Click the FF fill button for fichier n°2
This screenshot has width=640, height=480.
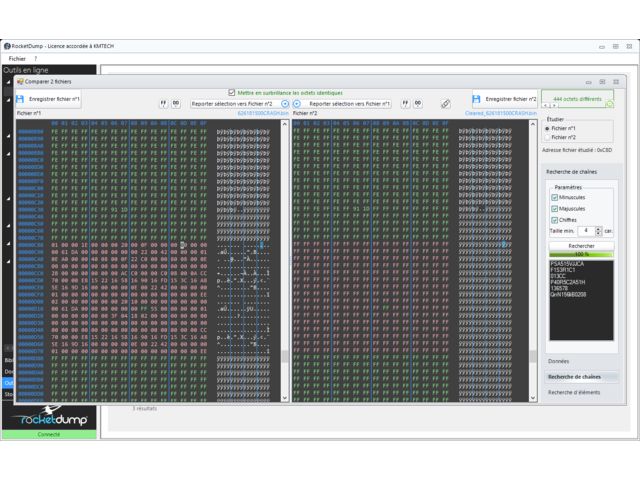pos(405,104)
